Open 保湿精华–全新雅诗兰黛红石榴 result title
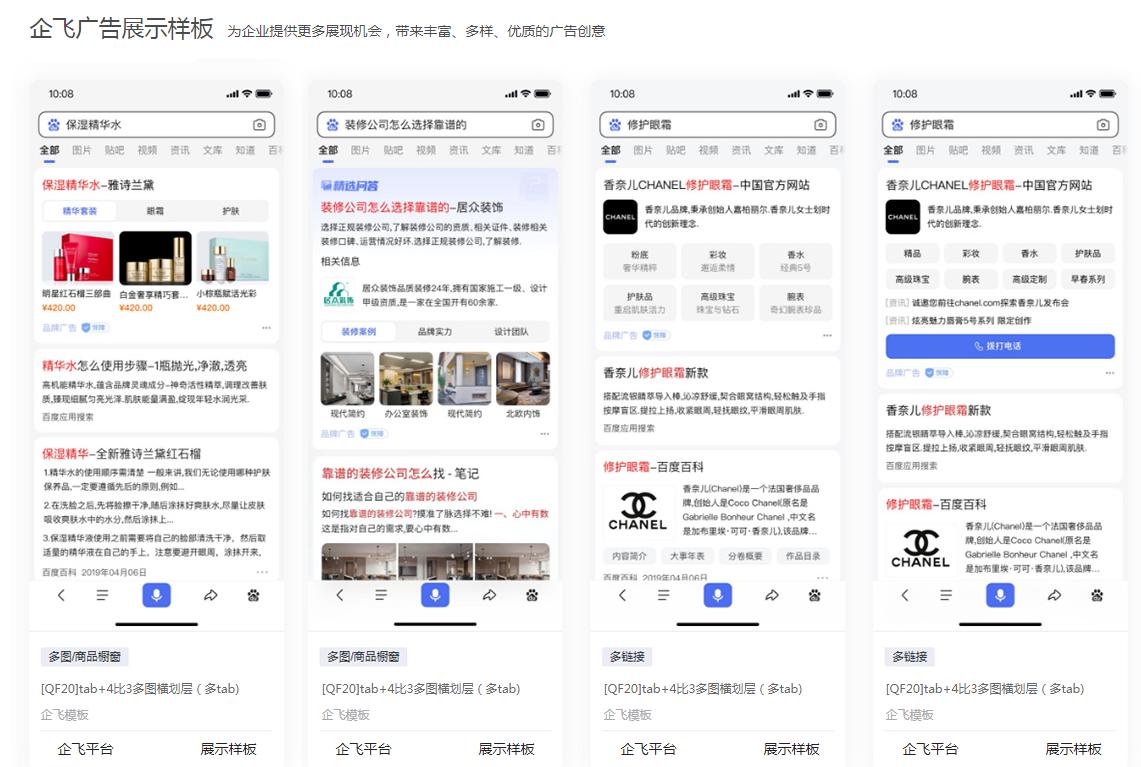Screen dimensions: 1141x767 point(121,453)
